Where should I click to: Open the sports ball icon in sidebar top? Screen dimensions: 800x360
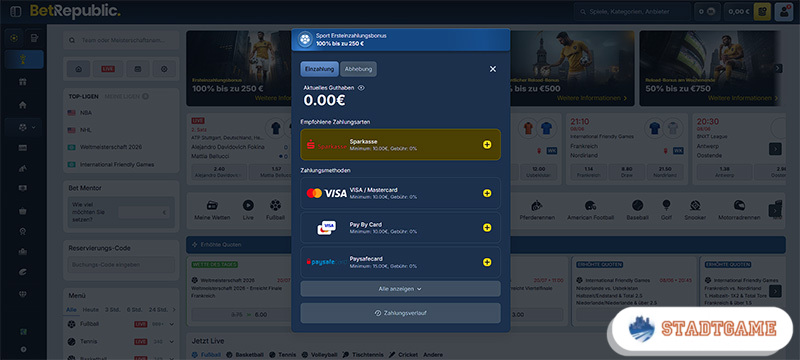14,38
